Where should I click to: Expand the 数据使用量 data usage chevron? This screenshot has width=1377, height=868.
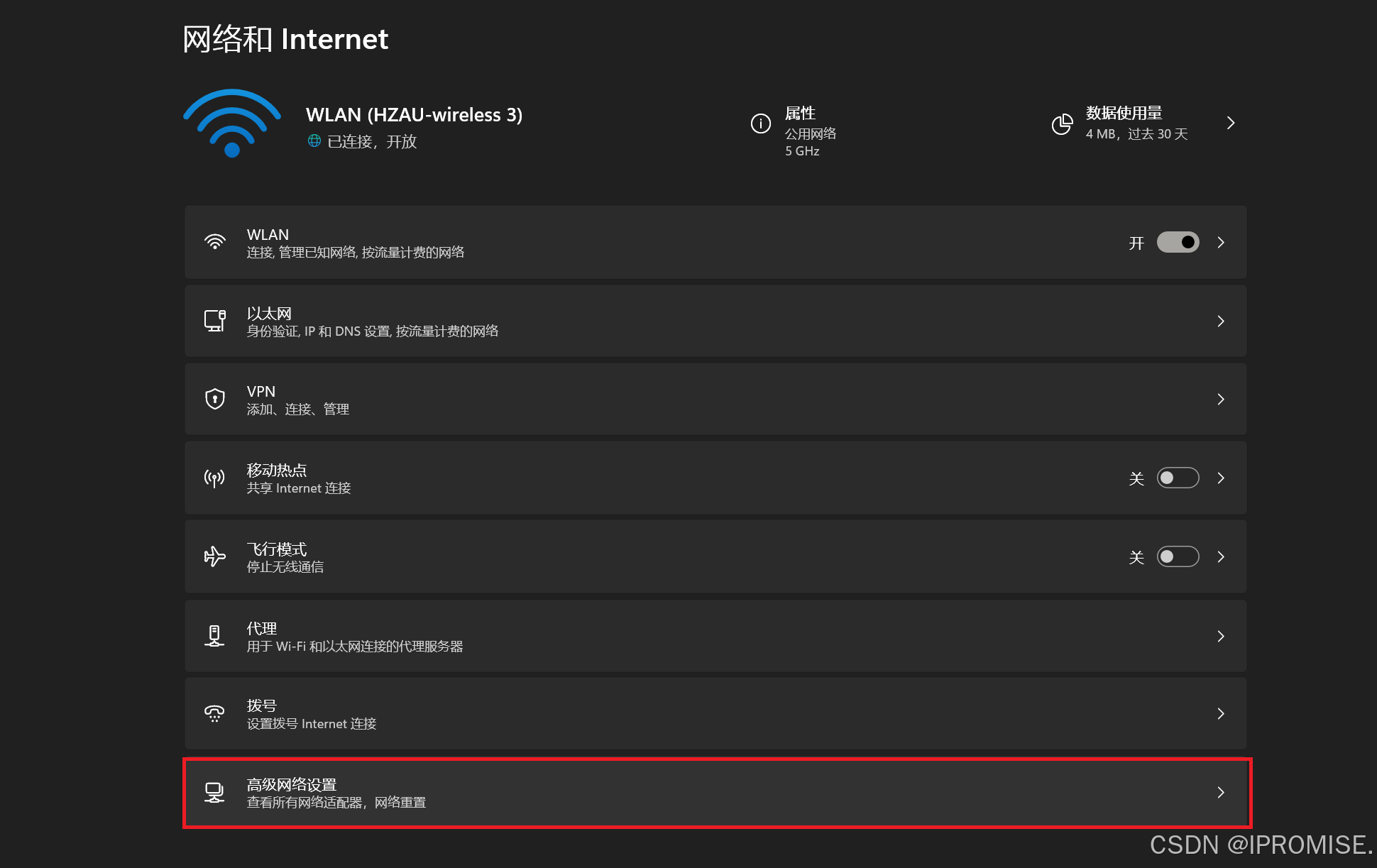point(1231,123)
